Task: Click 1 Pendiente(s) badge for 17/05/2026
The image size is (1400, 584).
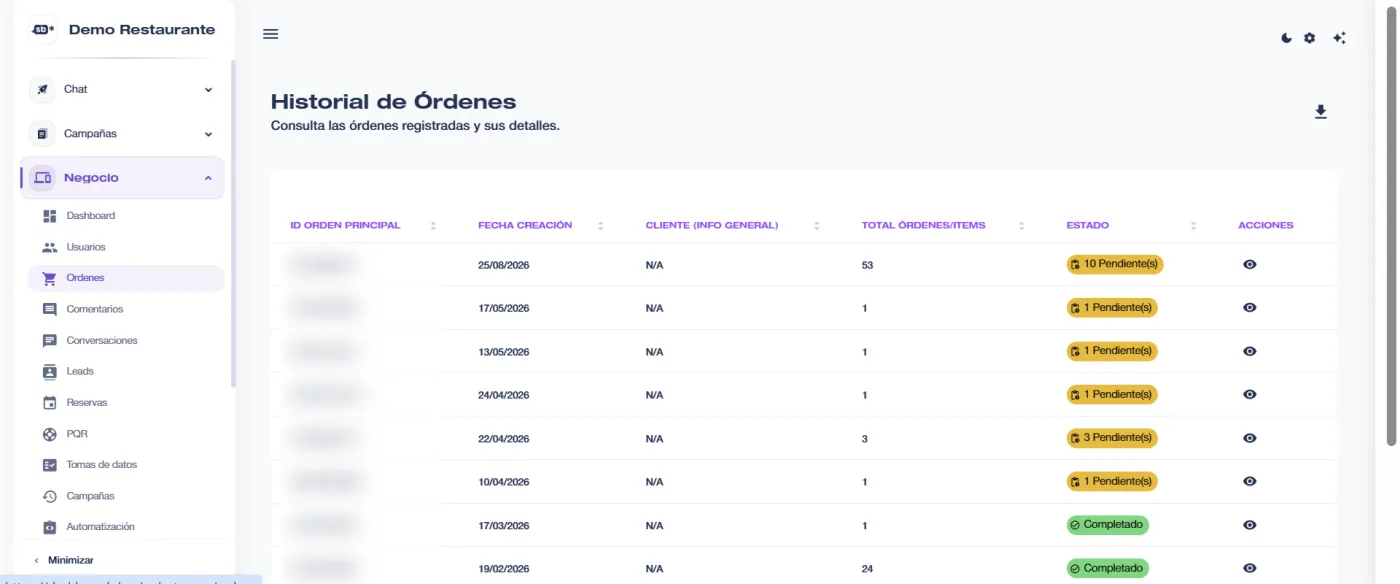Action: 1112,308
